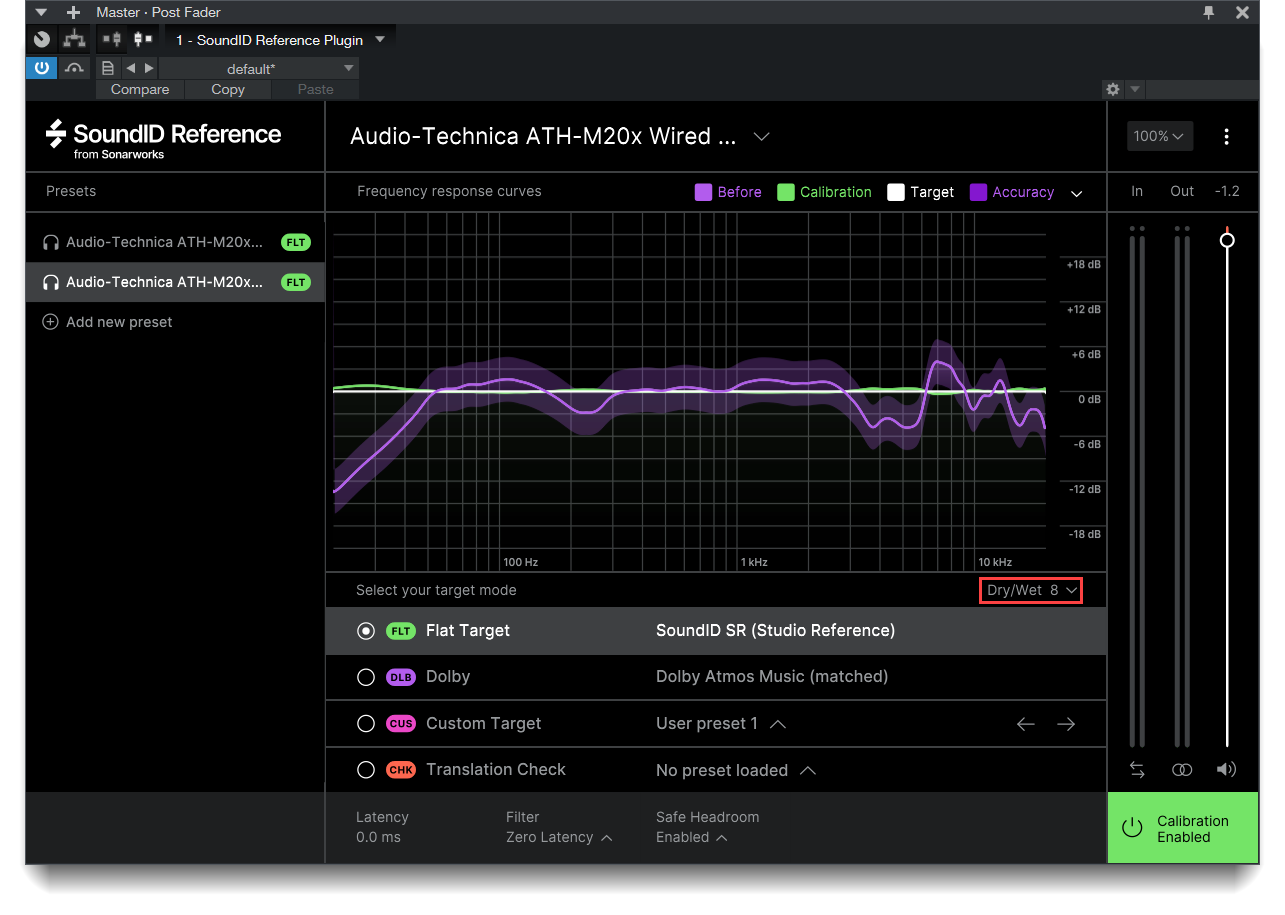Viewport: 1285px width, 915px height.
Task: Expand the curve legend chevron menu
Action: [x=1077, y=193]
